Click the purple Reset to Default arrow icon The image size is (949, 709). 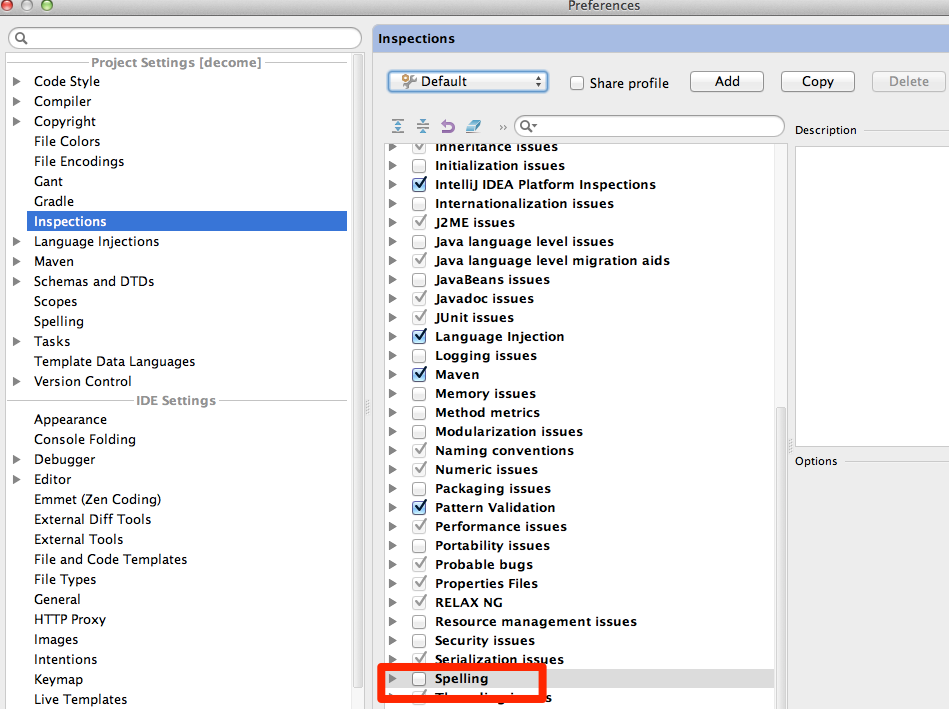[448, 126]
